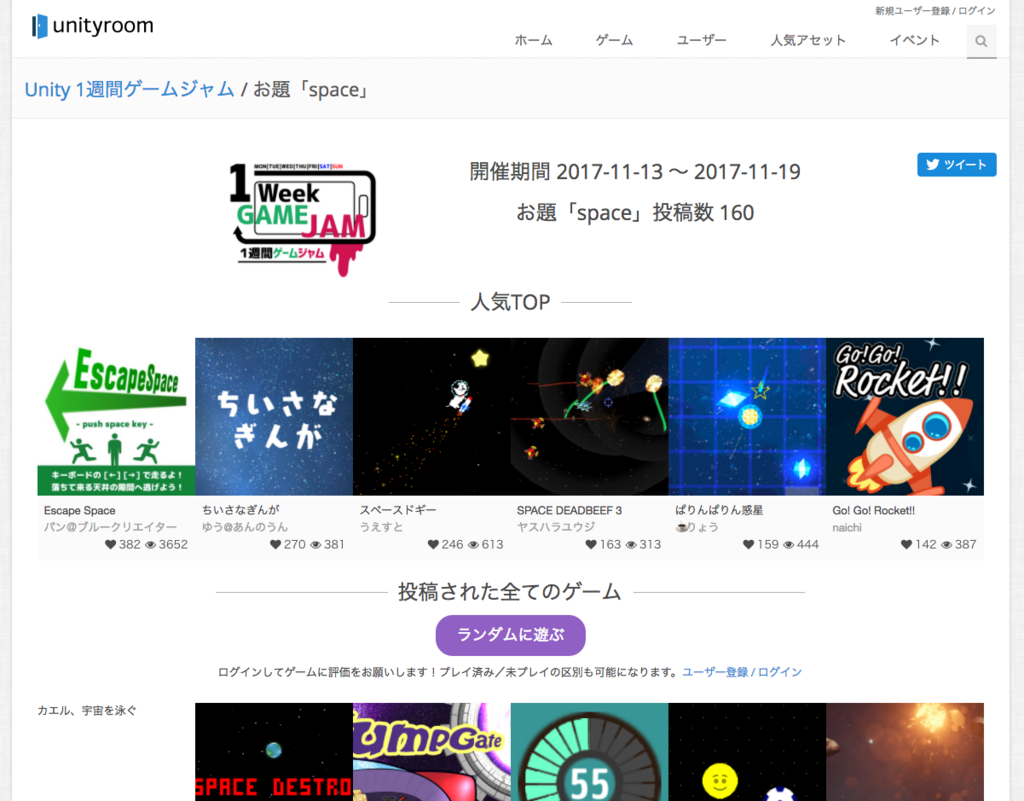Click heart icon beside 163 likes
This screenshot has height=801, width=1024.
point(591,544)
